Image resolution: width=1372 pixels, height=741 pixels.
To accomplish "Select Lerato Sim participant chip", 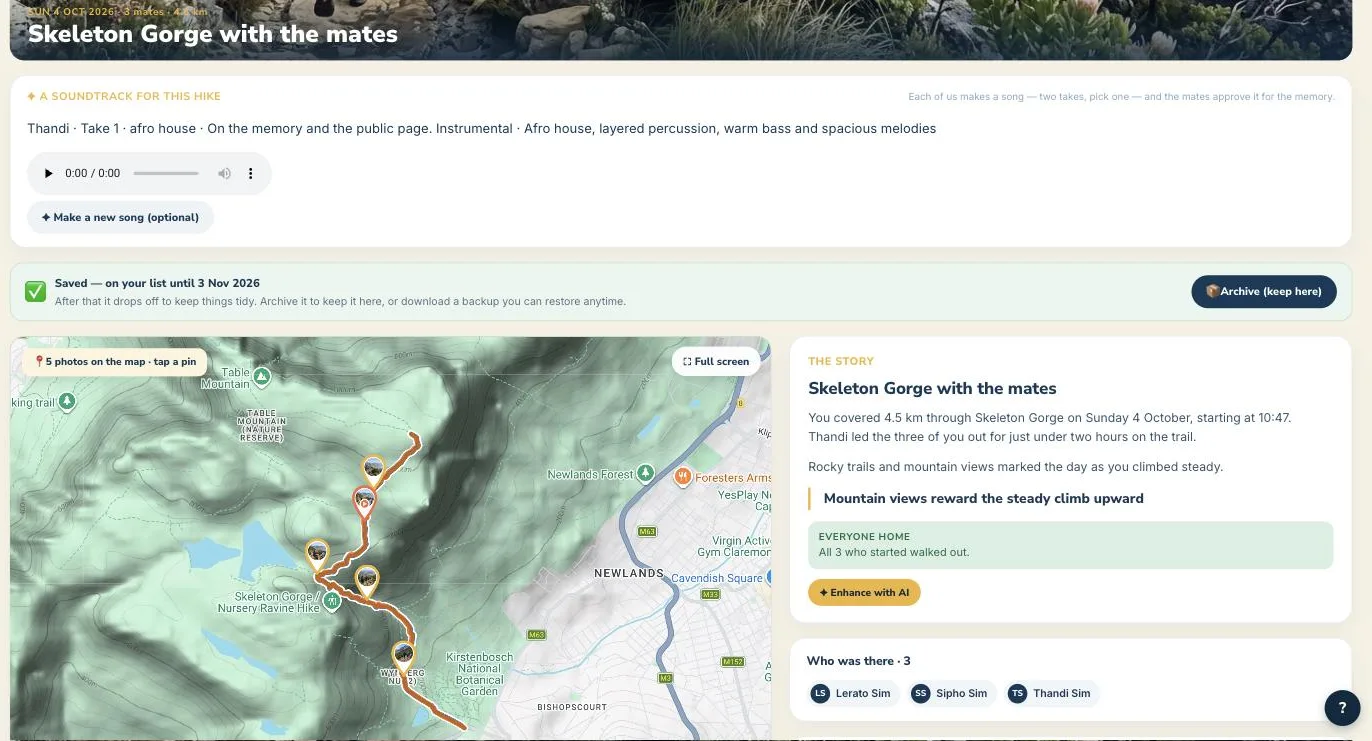I will 854,693.
